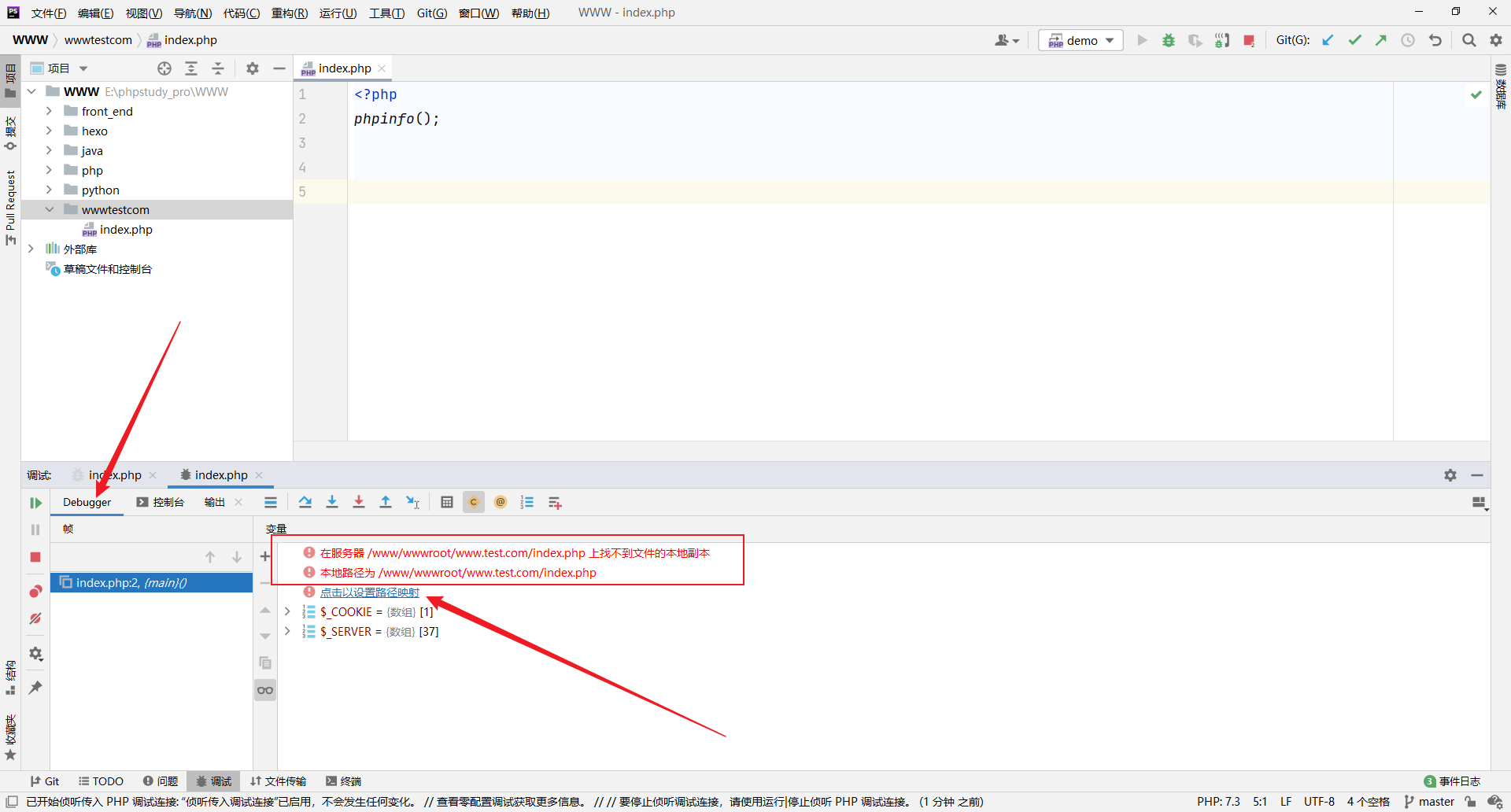Expand the front_end folder
The image size is (1511, 812).
click(x=49, y=111)
